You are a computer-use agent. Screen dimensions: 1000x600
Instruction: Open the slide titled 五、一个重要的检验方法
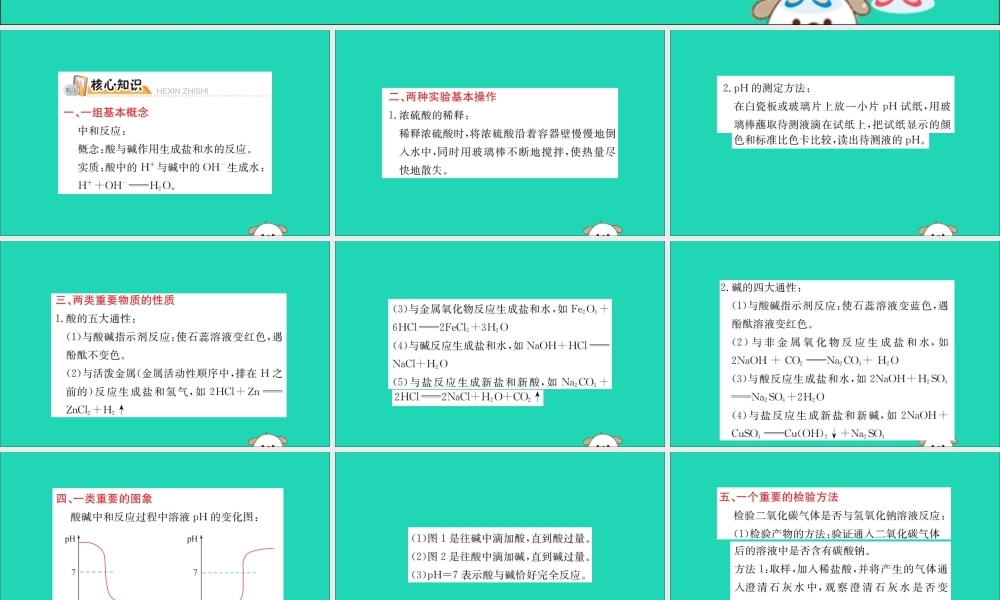pyautogui.click(x=835, y=526)
